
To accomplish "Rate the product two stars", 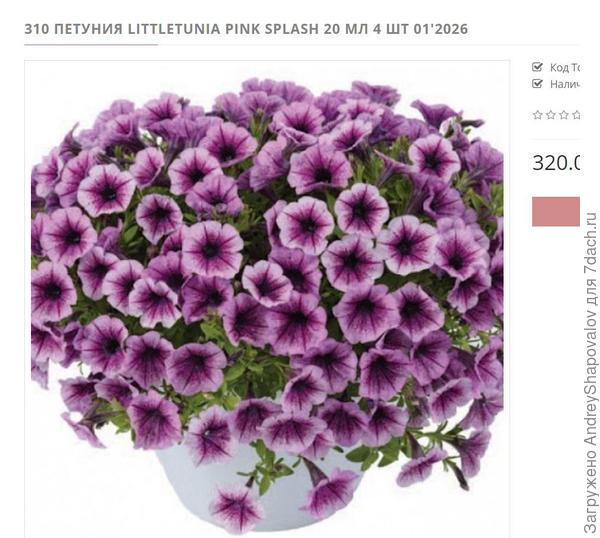I will [x=551, y=115].
